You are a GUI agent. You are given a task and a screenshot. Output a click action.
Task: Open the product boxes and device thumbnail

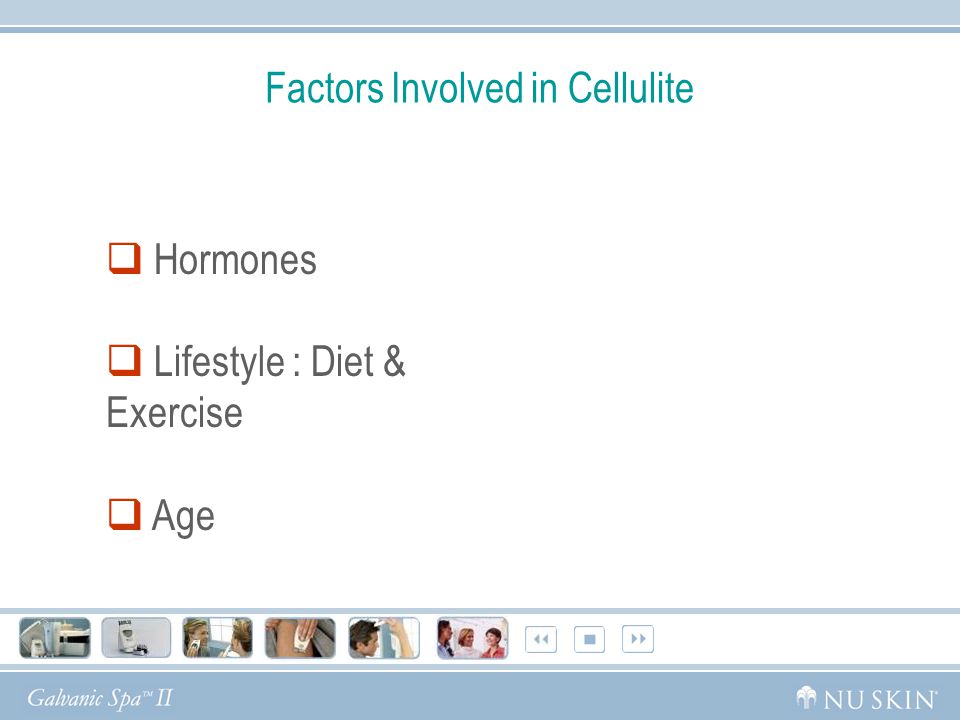pyautogui.click(x=55, y=638)
